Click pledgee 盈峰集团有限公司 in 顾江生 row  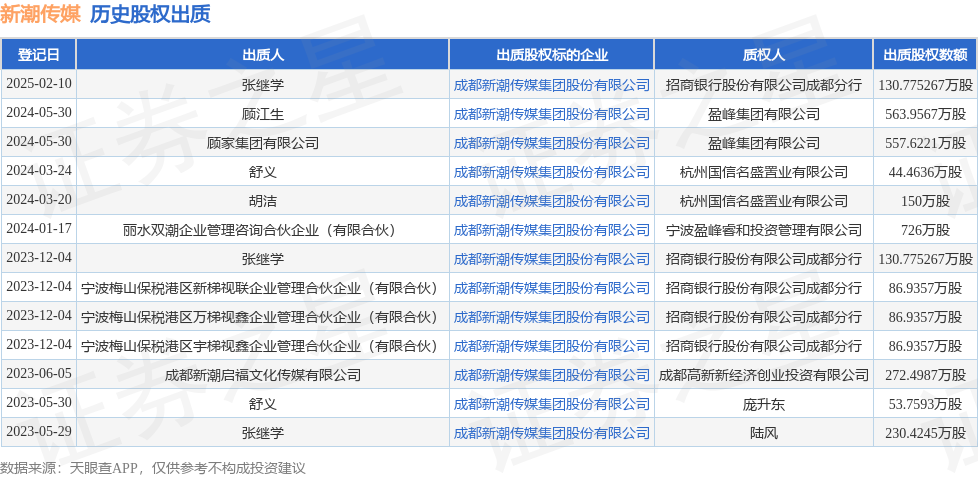[x=763, y=114]
